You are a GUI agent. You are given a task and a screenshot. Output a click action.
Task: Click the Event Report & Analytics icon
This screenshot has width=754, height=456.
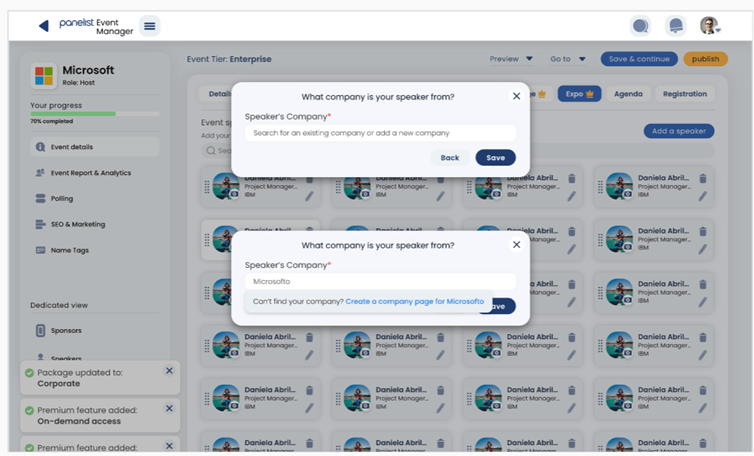(40, 173)
